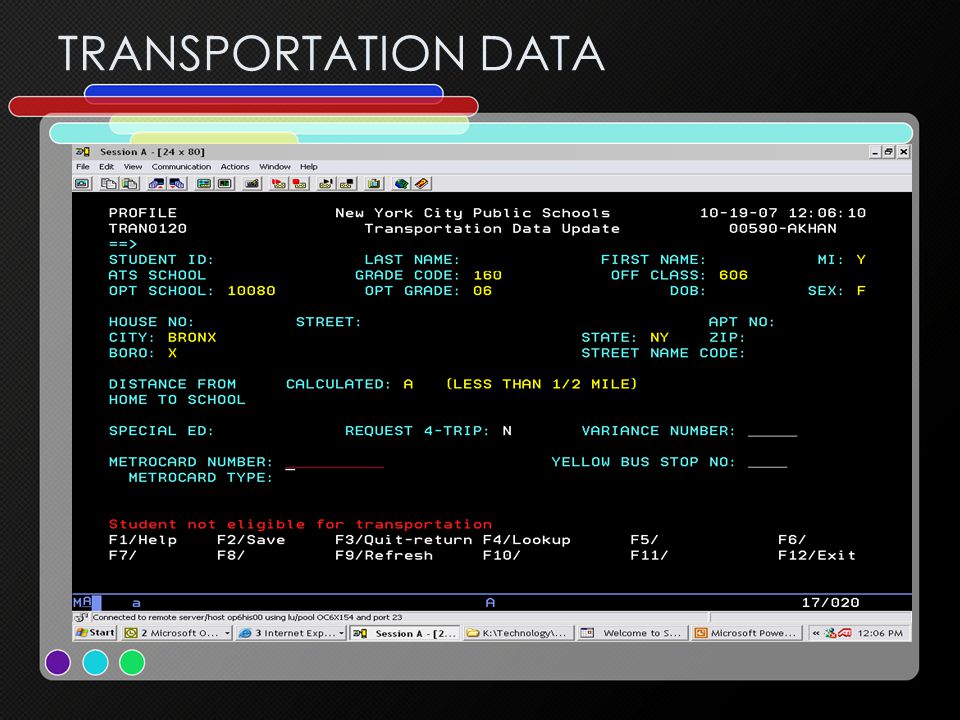Click the Copy toolbar icon

click(108, 183)
